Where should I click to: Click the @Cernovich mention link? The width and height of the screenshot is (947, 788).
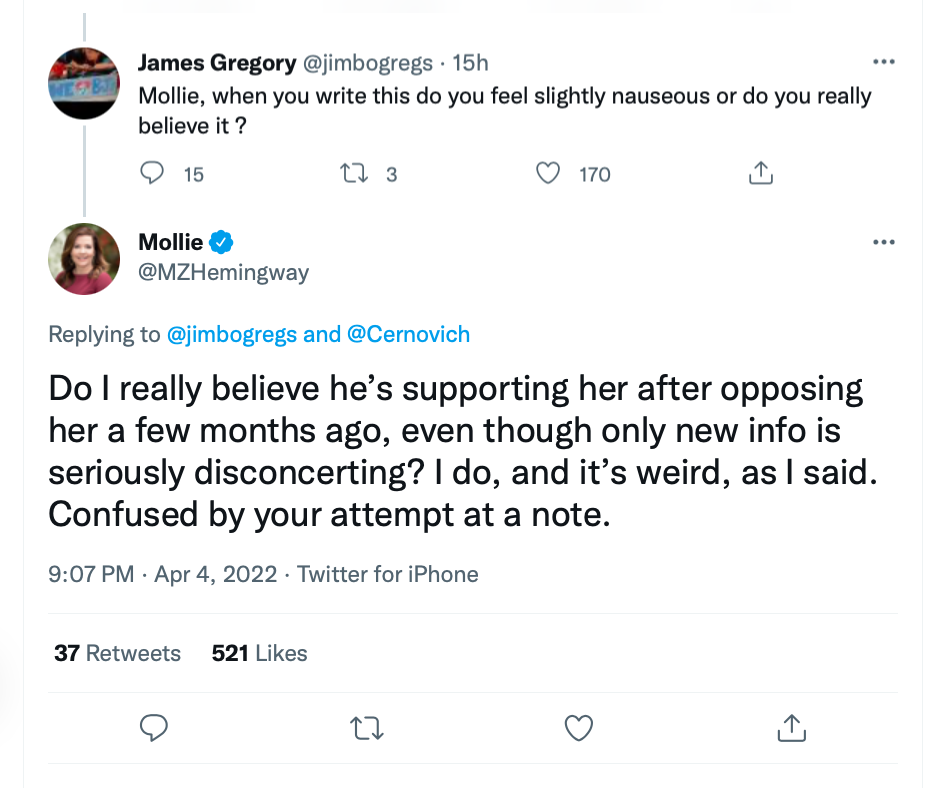[408, 334]
